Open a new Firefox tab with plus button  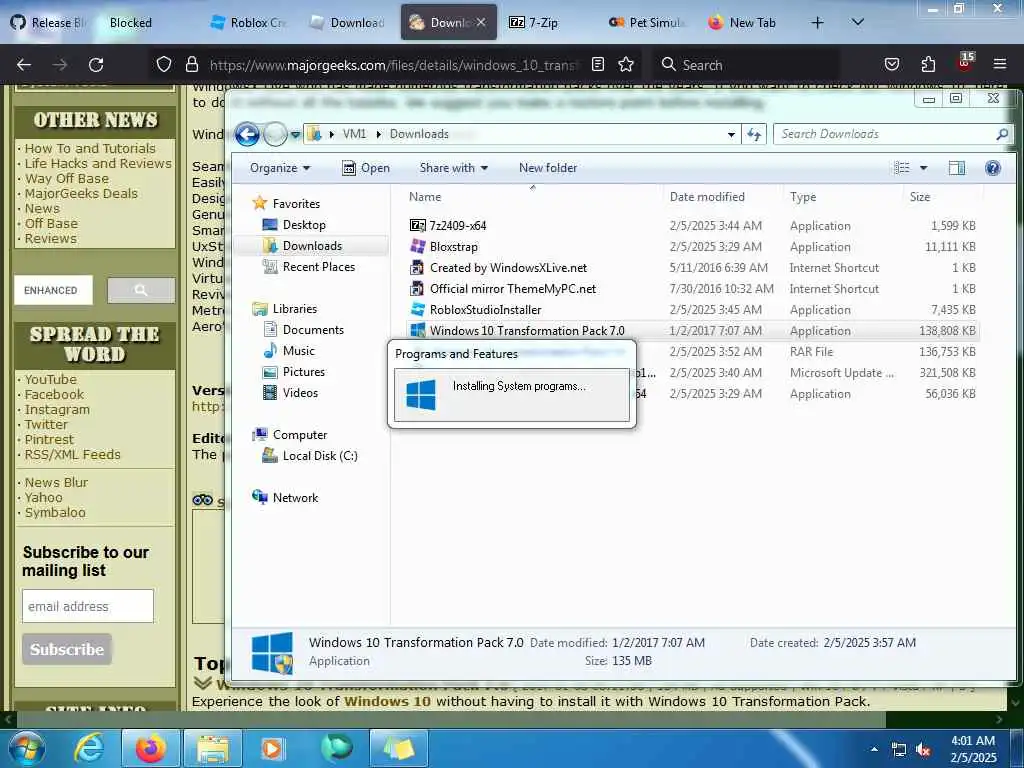(817, 23)
